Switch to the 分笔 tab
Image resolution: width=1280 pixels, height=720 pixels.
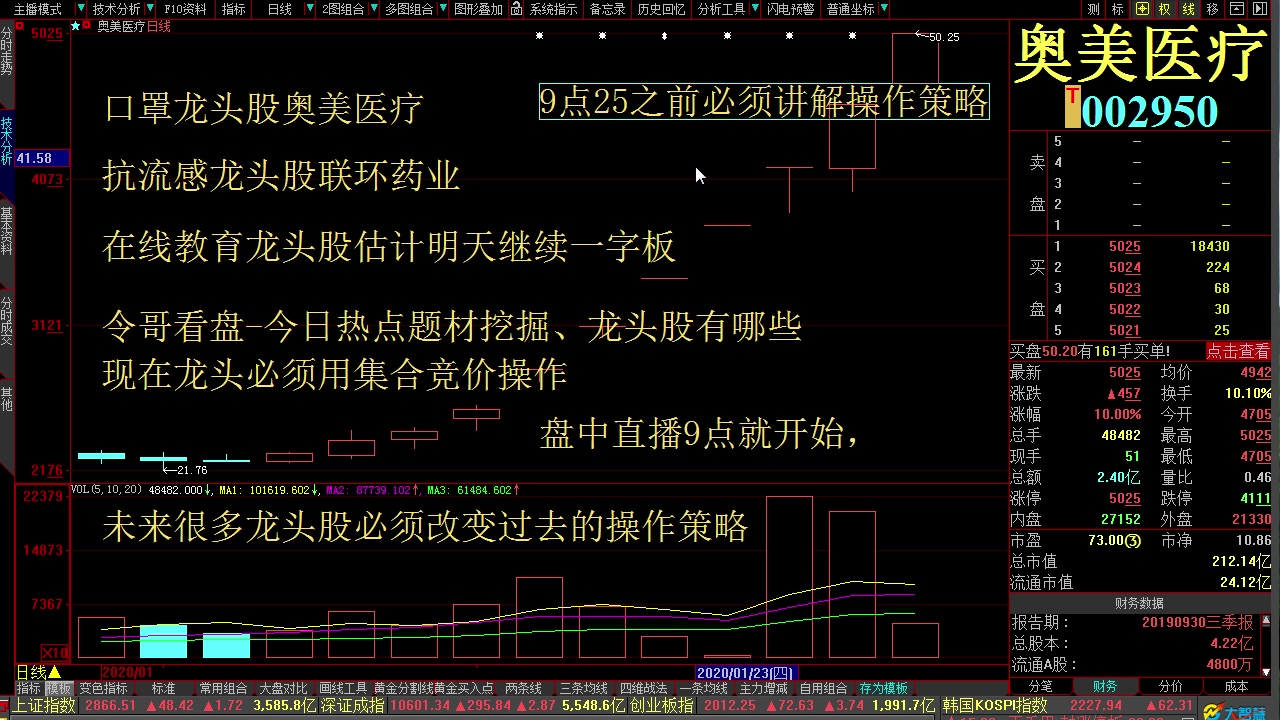(x=1040, y=687)
